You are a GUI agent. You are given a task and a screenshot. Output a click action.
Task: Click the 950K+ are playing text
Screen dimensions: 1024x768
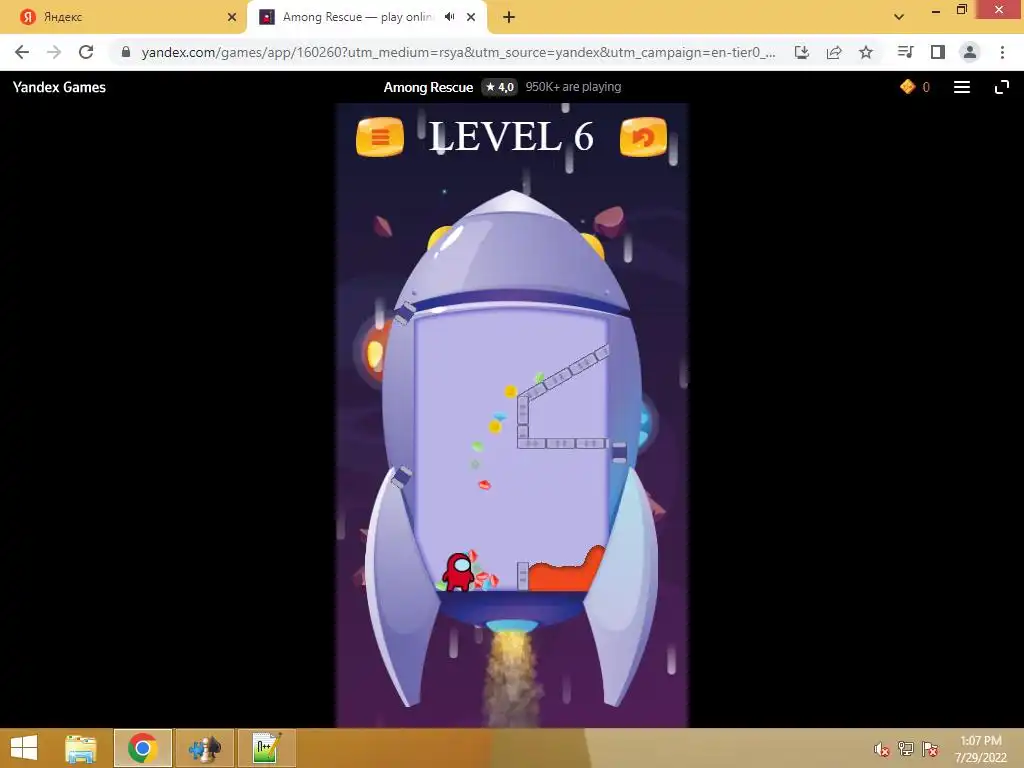coord(573,87)
